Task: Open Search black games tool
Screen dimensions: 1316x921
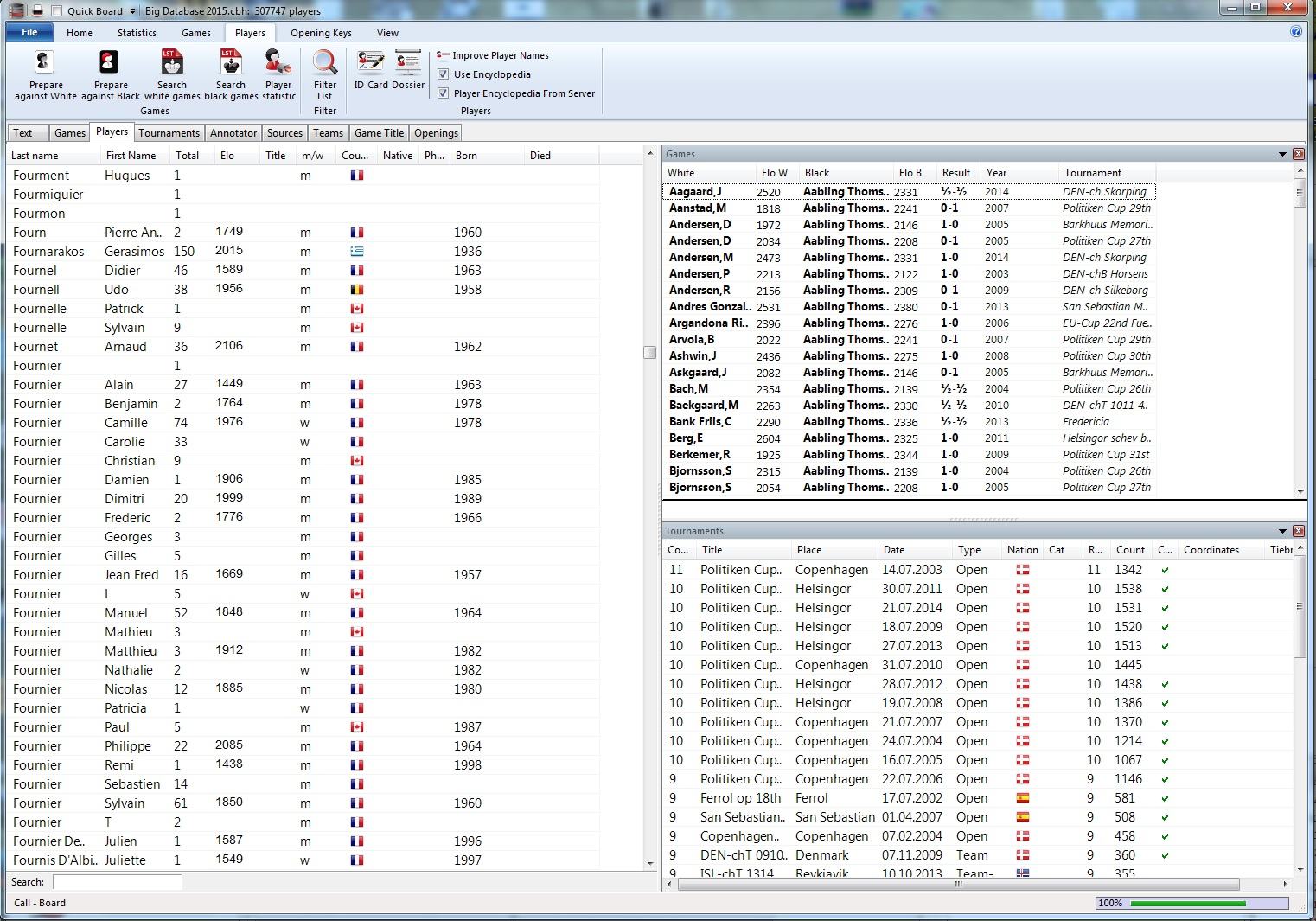Action: [x=231, y=63]
